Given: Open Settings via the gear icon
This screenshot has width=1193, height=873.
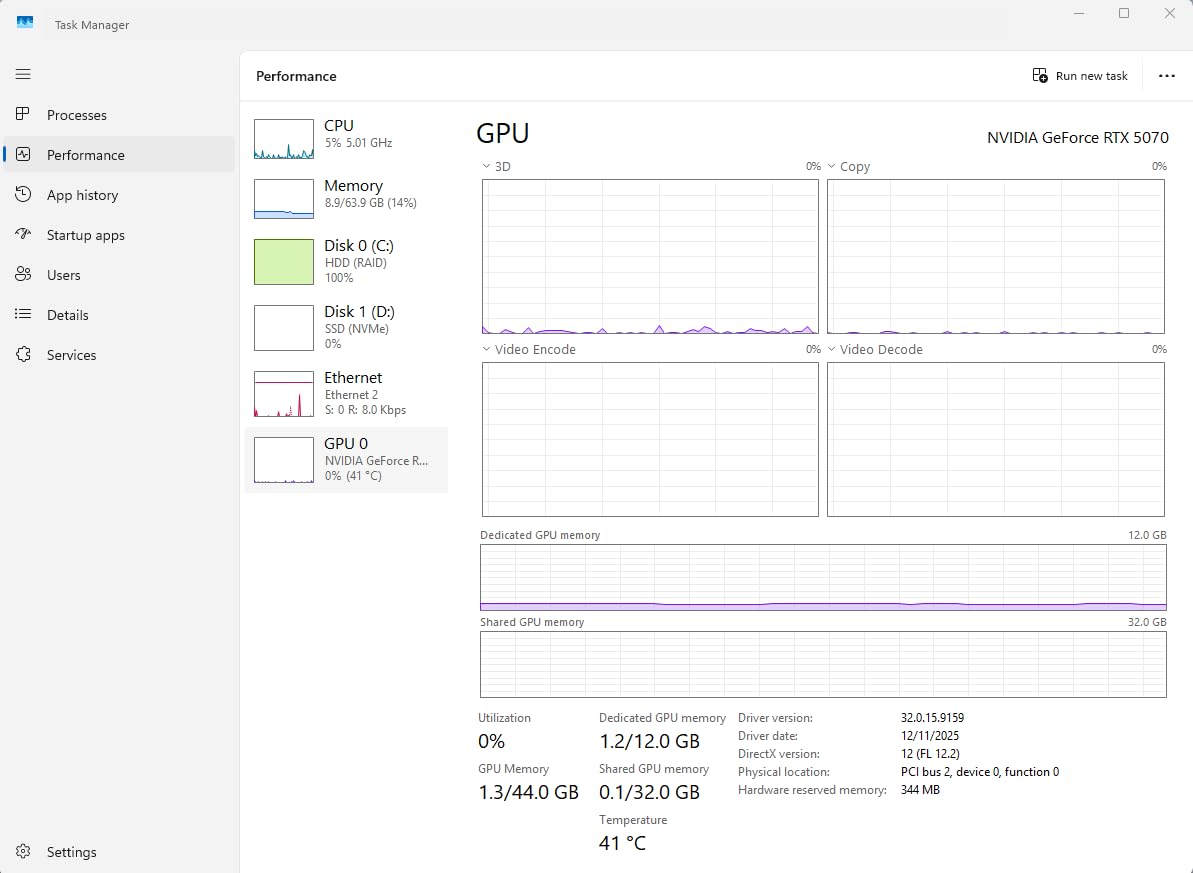Looking at the screenshot, I should click(x=23, y=852).
